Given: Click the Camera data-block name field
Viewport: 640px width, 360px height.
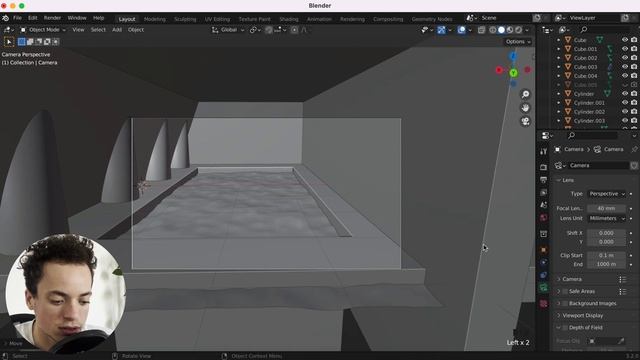Looking at the screenshot, I should click(x=598, y=166).
